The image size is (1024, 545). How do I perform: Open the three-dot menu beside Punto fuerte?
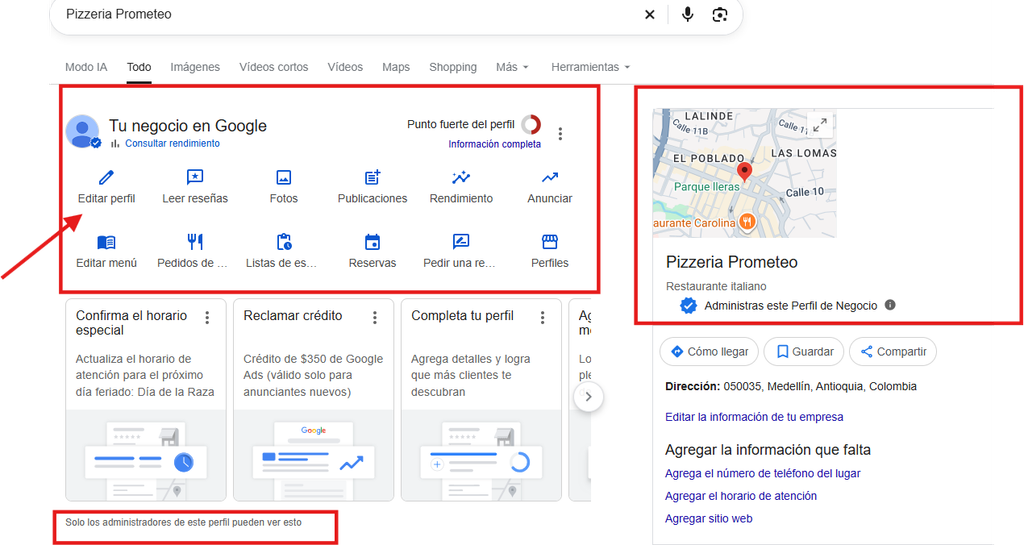pos(560,134)
